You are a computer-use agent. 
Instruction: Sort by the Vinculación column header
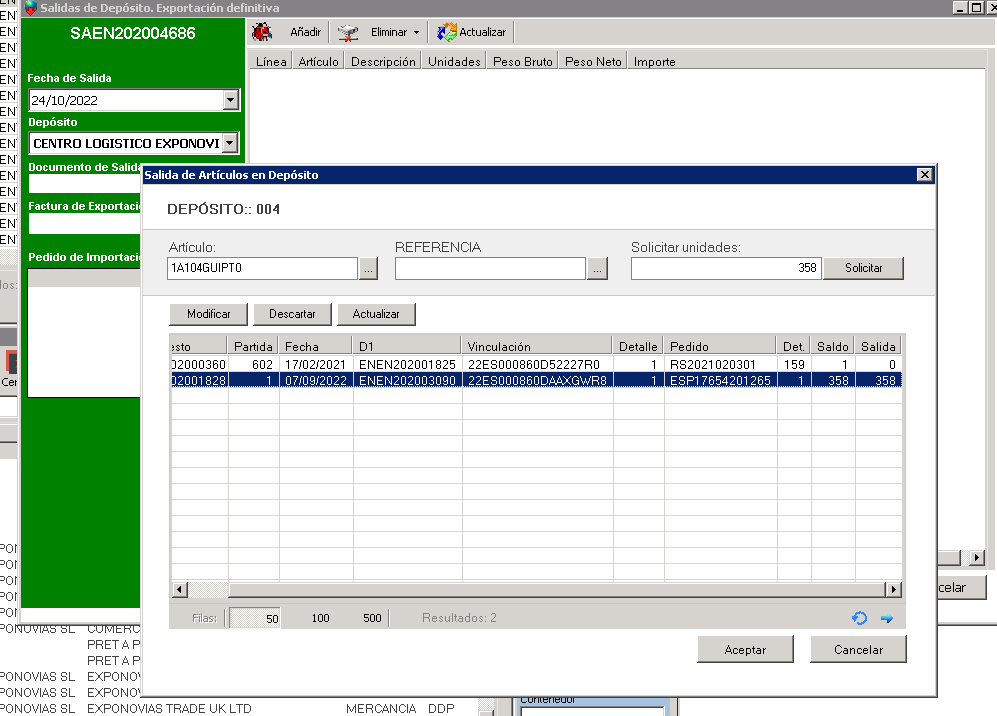[x=537, y=346]
